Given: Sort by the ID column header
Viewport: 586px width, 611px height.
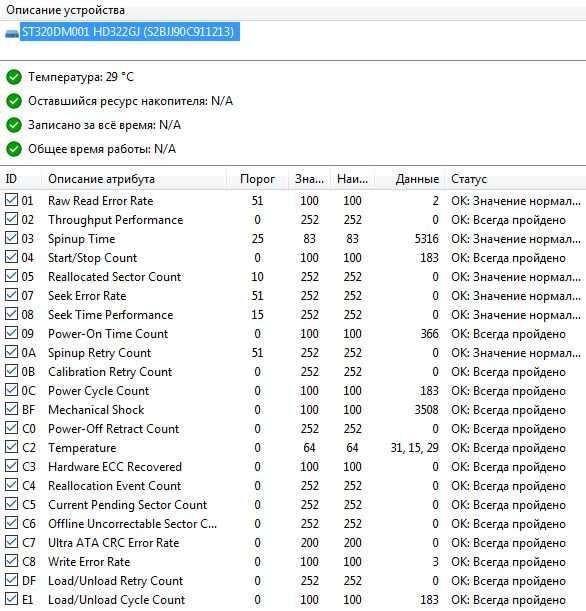Looking at the screenshot, I should 21,179.
